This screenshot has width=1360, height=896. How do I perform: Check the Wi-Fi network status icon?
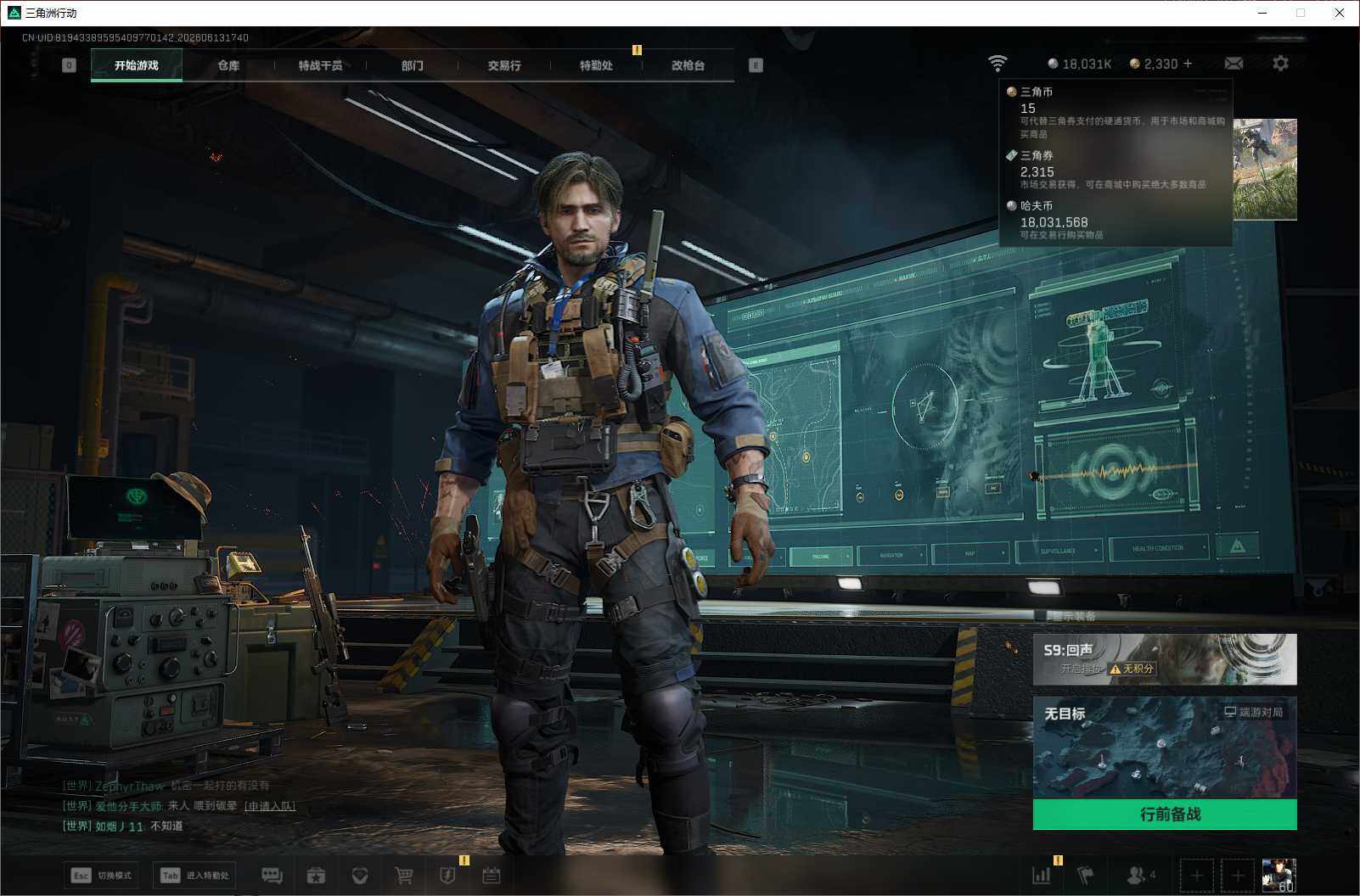(998, 64)
